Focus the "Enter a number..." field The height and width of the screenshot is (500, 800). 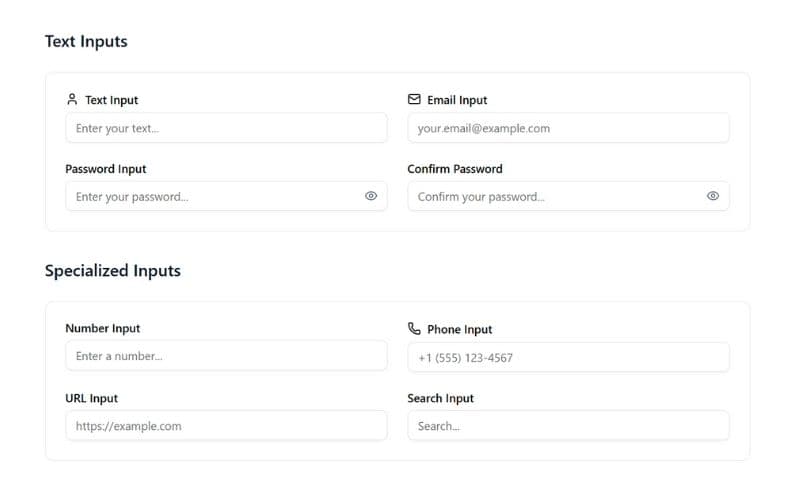tap(226, 356)
